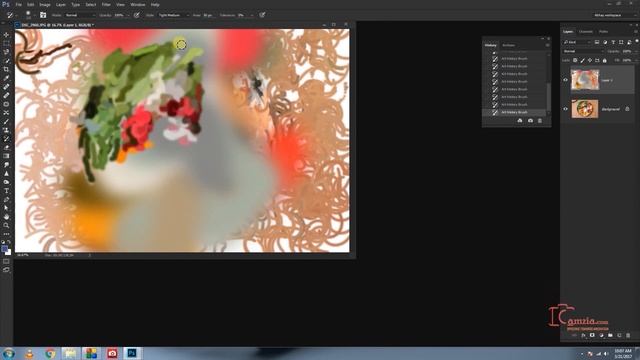Select the Eraser tool

pos(6,147)
